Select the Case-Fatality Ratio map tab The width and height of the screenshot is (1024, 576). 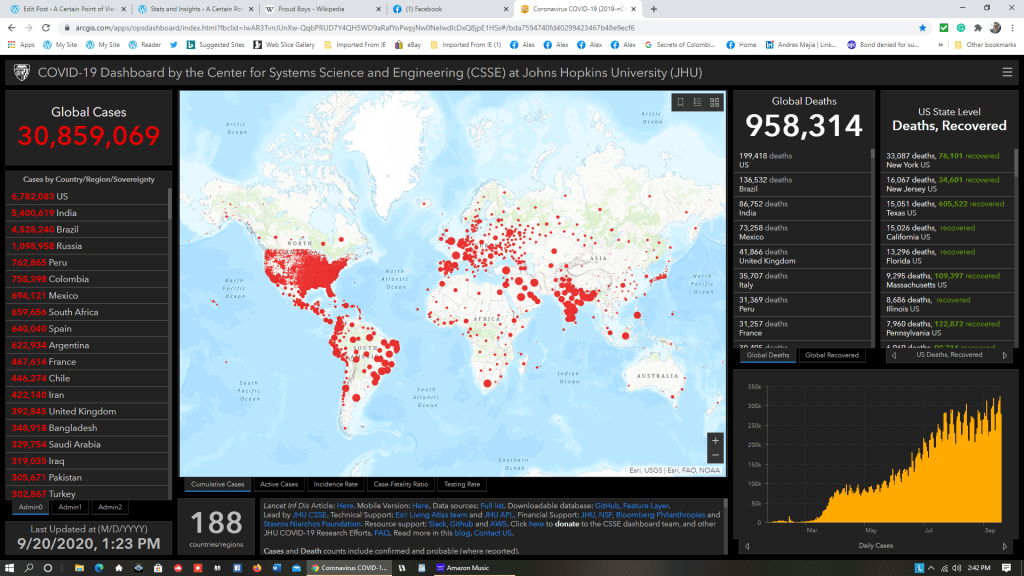400,484
